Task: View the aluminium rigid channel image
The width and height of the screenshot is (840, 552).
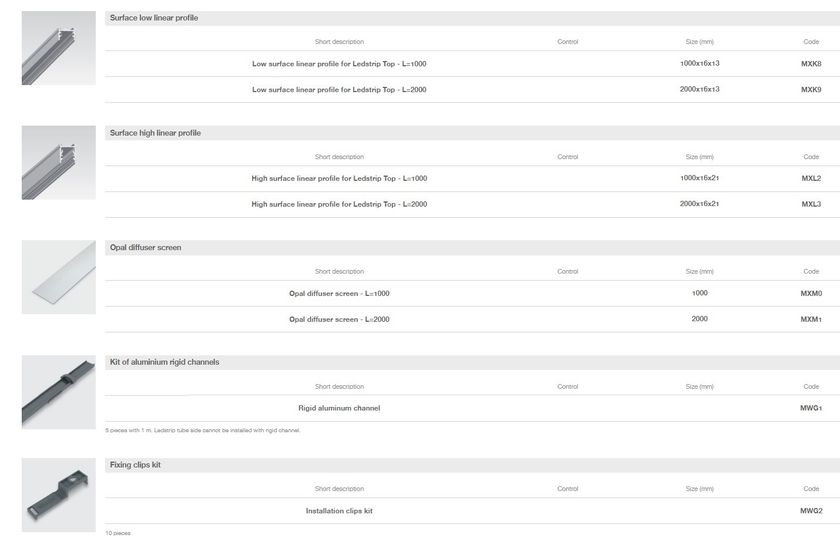Action: click(59, 392)
